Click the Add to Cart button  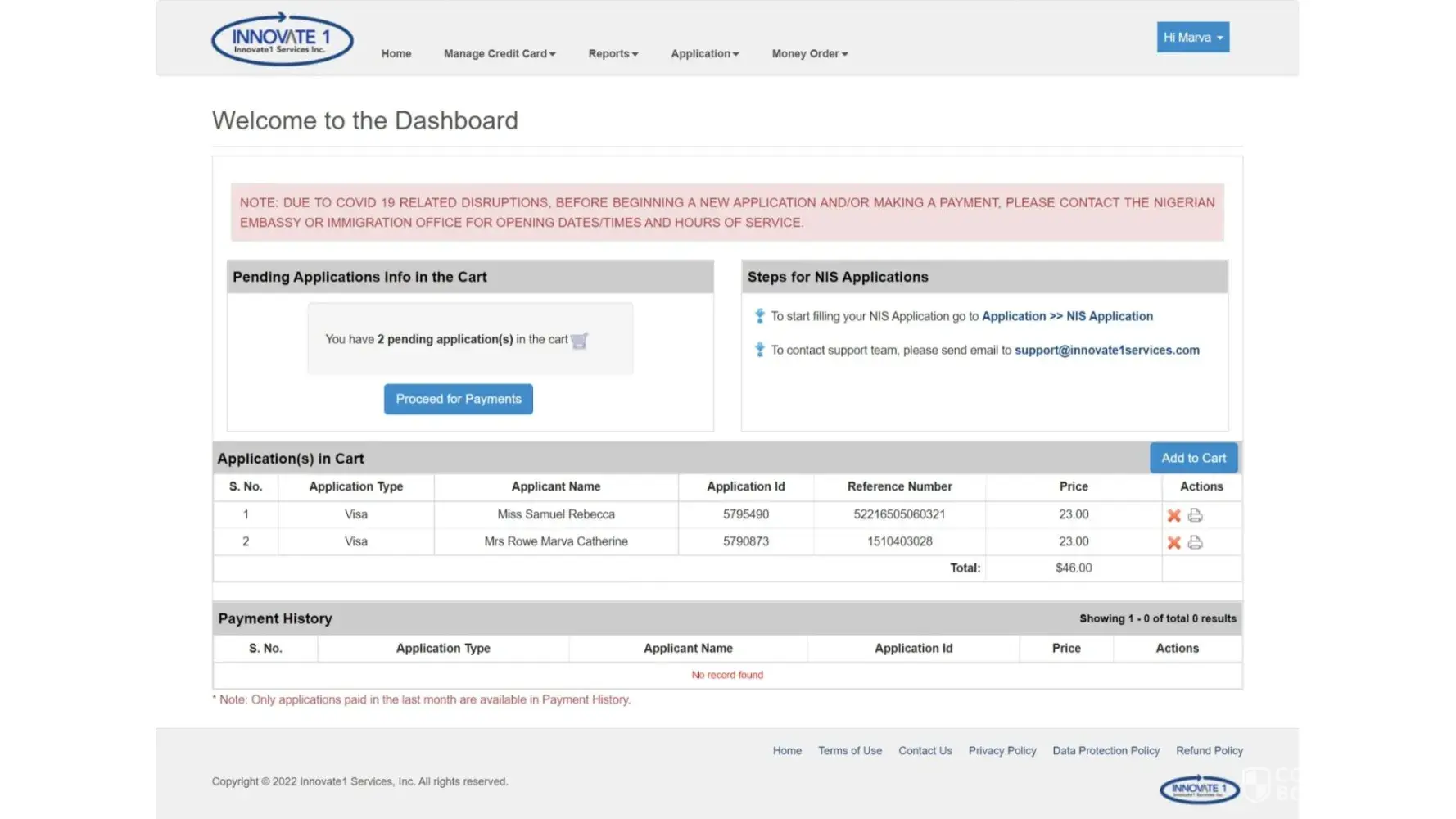(x=1193, y=458)
